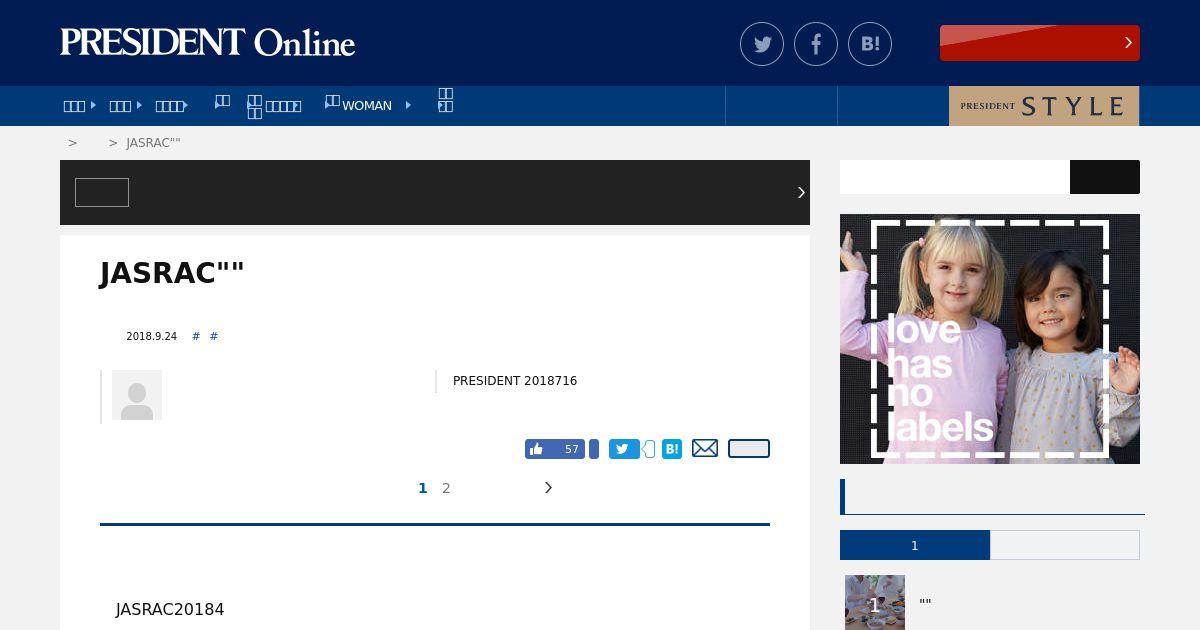This screenshot has width=1200, height=630.
Task: Click the red header banner button
Action: [1040, 43]
